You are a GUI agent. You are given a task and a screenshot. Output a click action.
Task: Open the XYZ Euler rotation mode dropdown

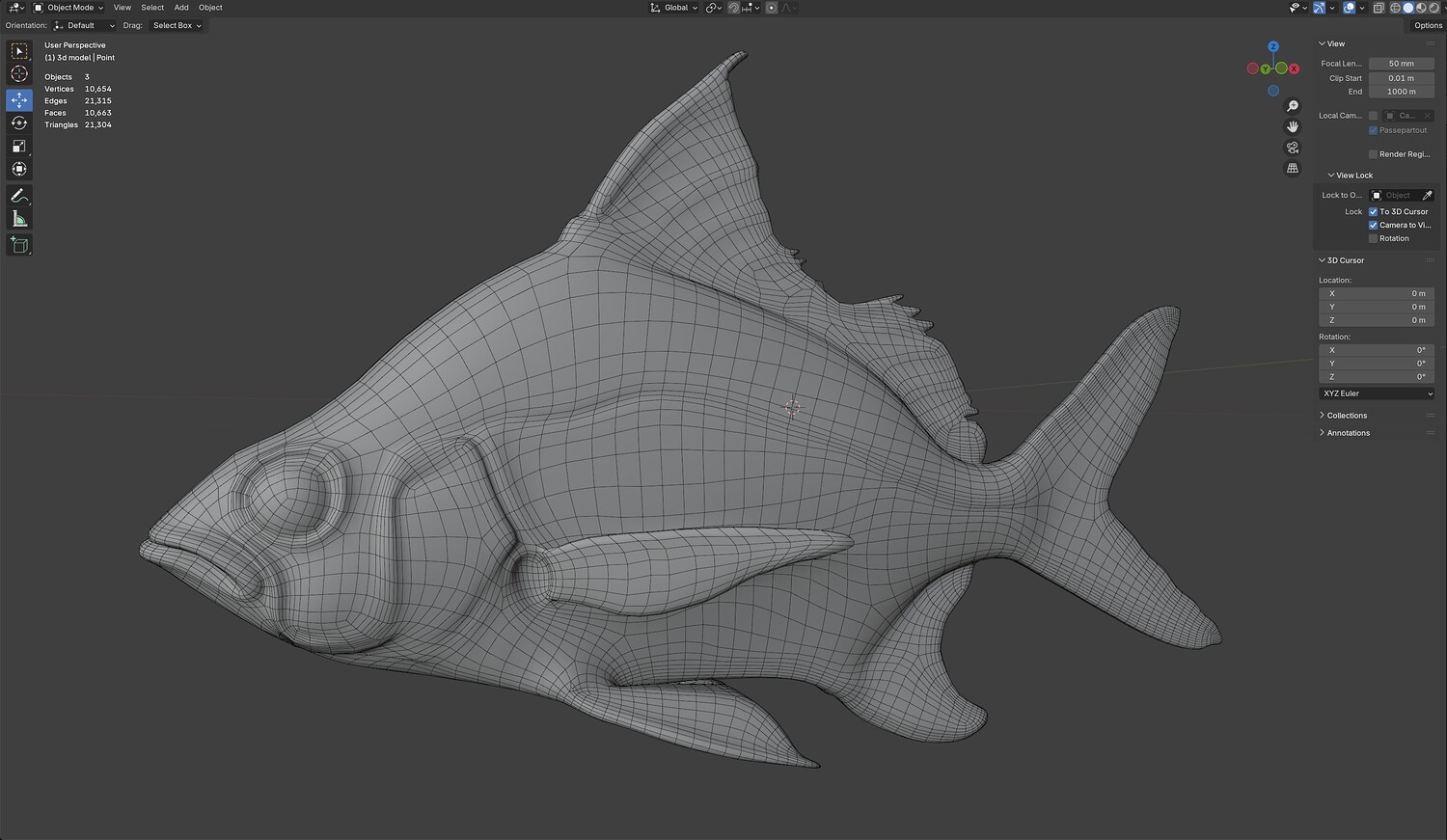1377,393
